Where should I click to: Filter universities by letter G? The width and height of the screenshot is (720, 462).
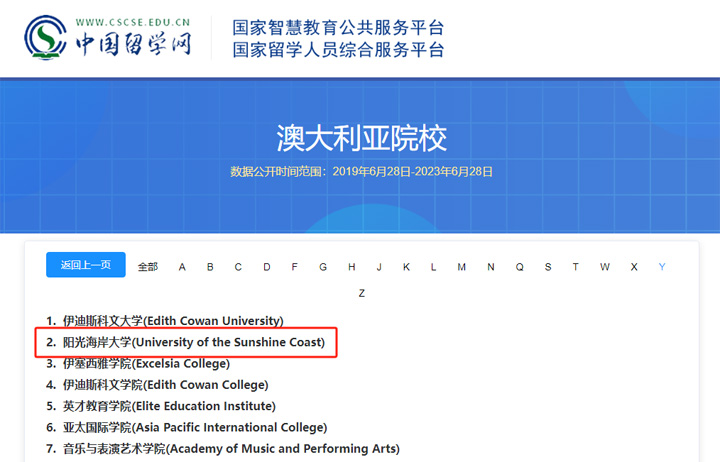[323, 267]
